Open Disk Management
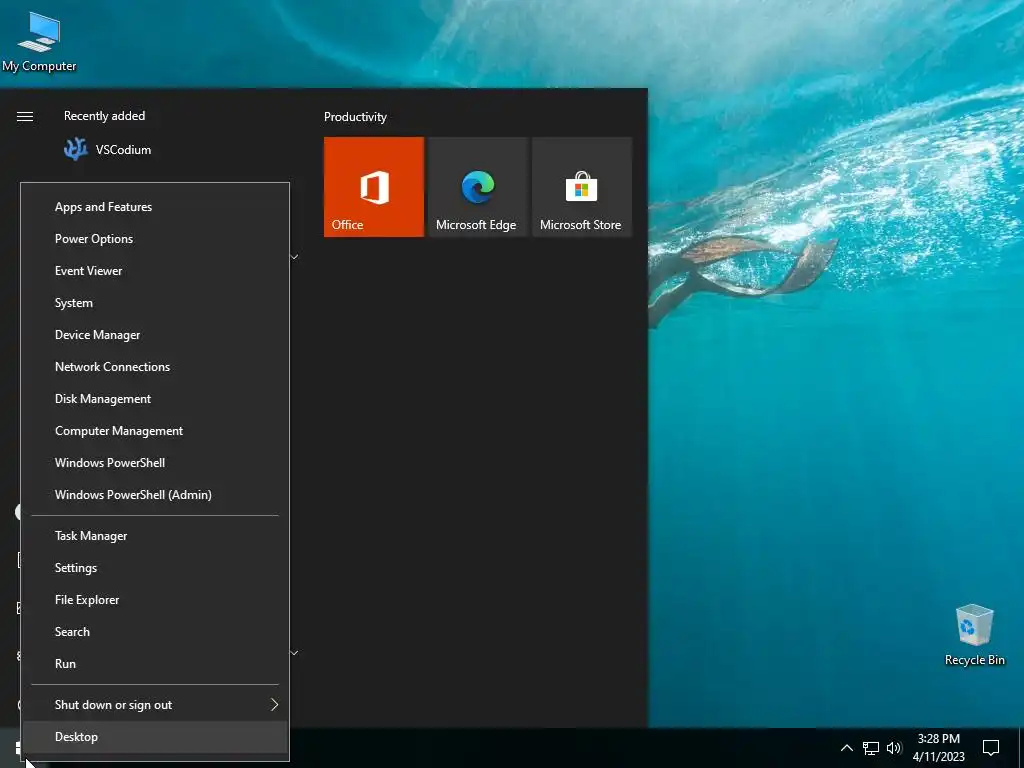This screenshot has height=768, width=1024. [155, 399]
